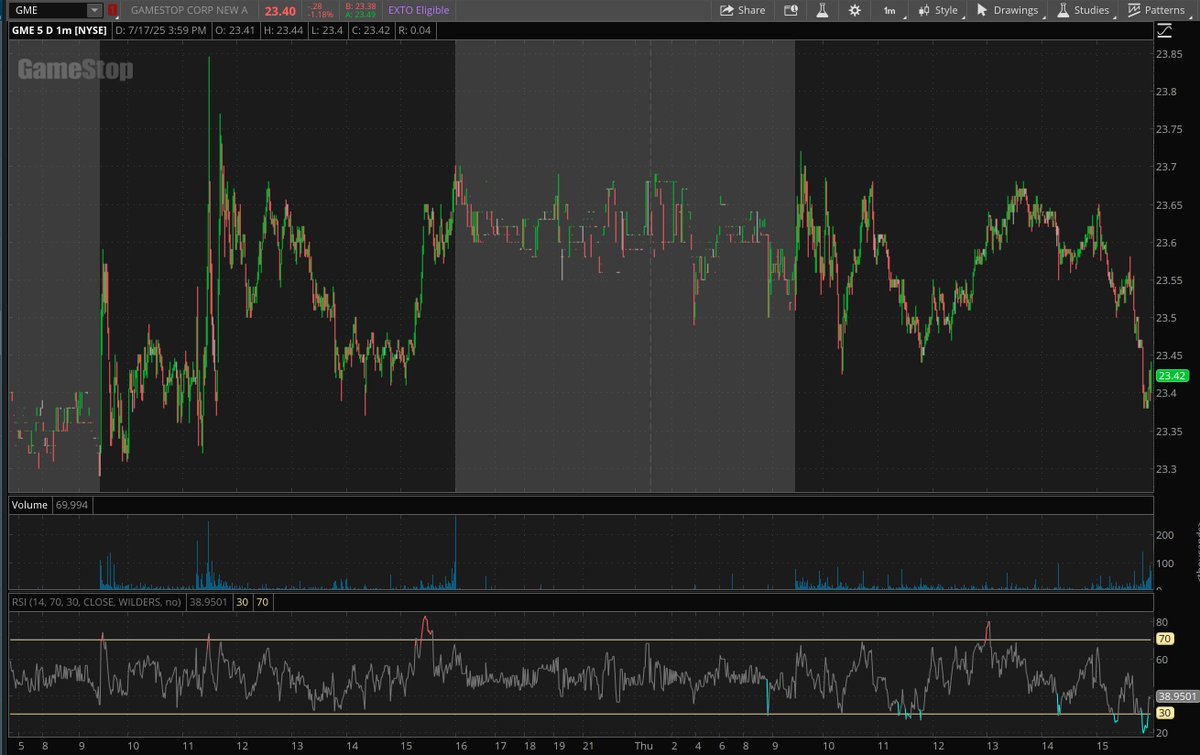Click the red alert icon beside symbol

tap(113, 10)
